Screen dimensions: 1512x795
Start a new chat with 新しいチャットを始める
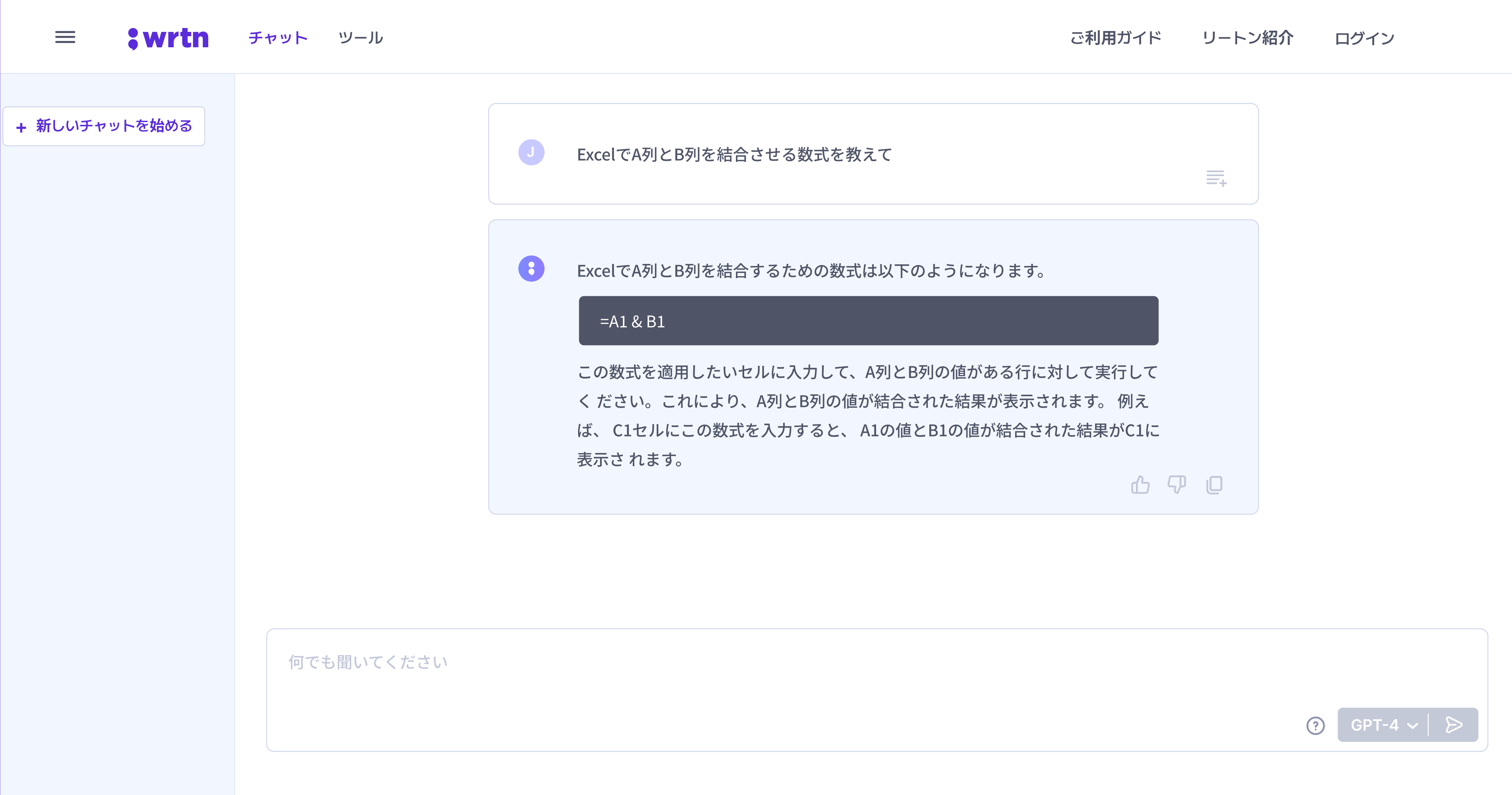tap(104, 126)
